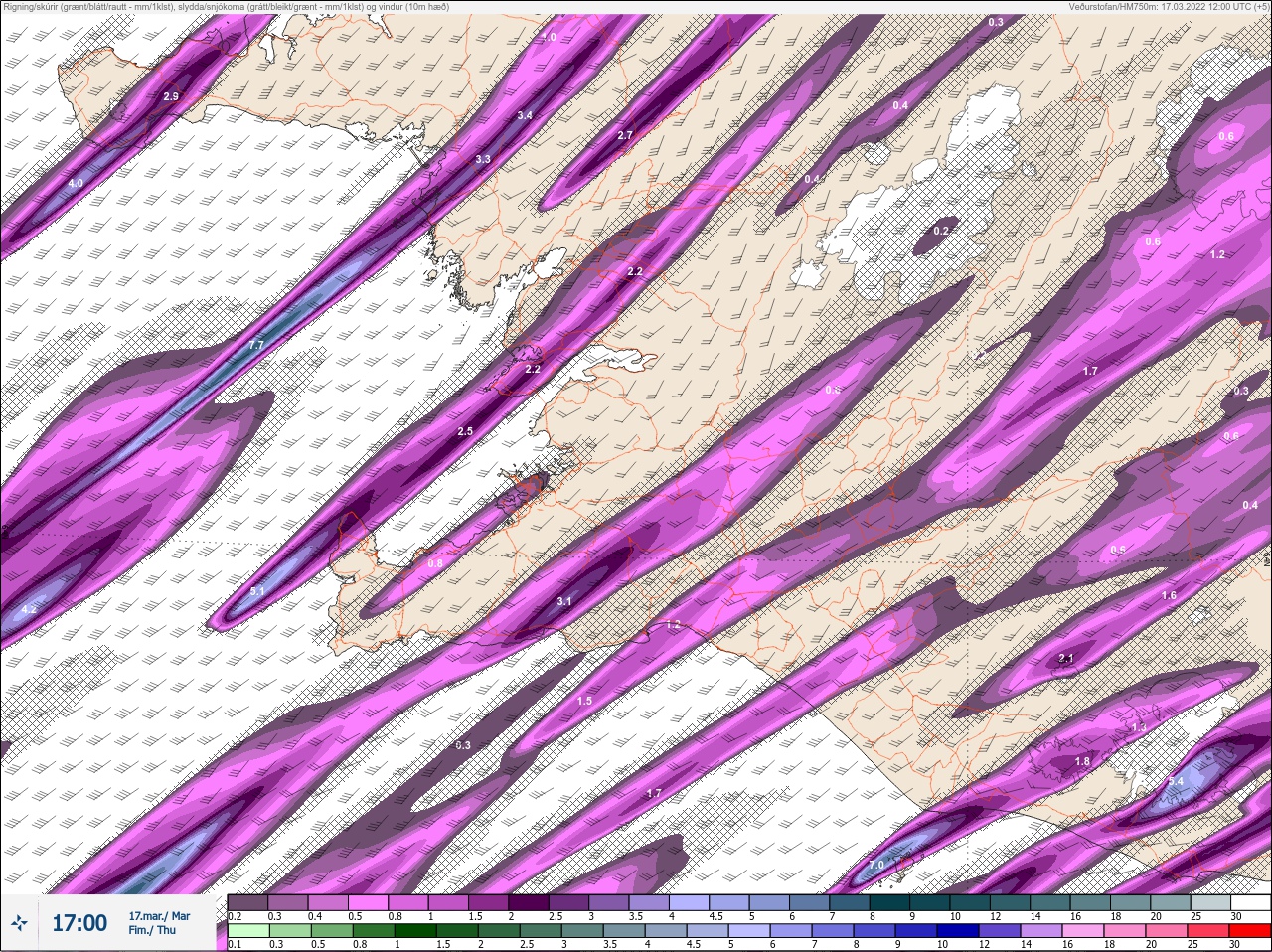Viewport: 1272px width, 952px height.
Task: Click the 0.2 value near the glacier
Action: pos(941,231)
